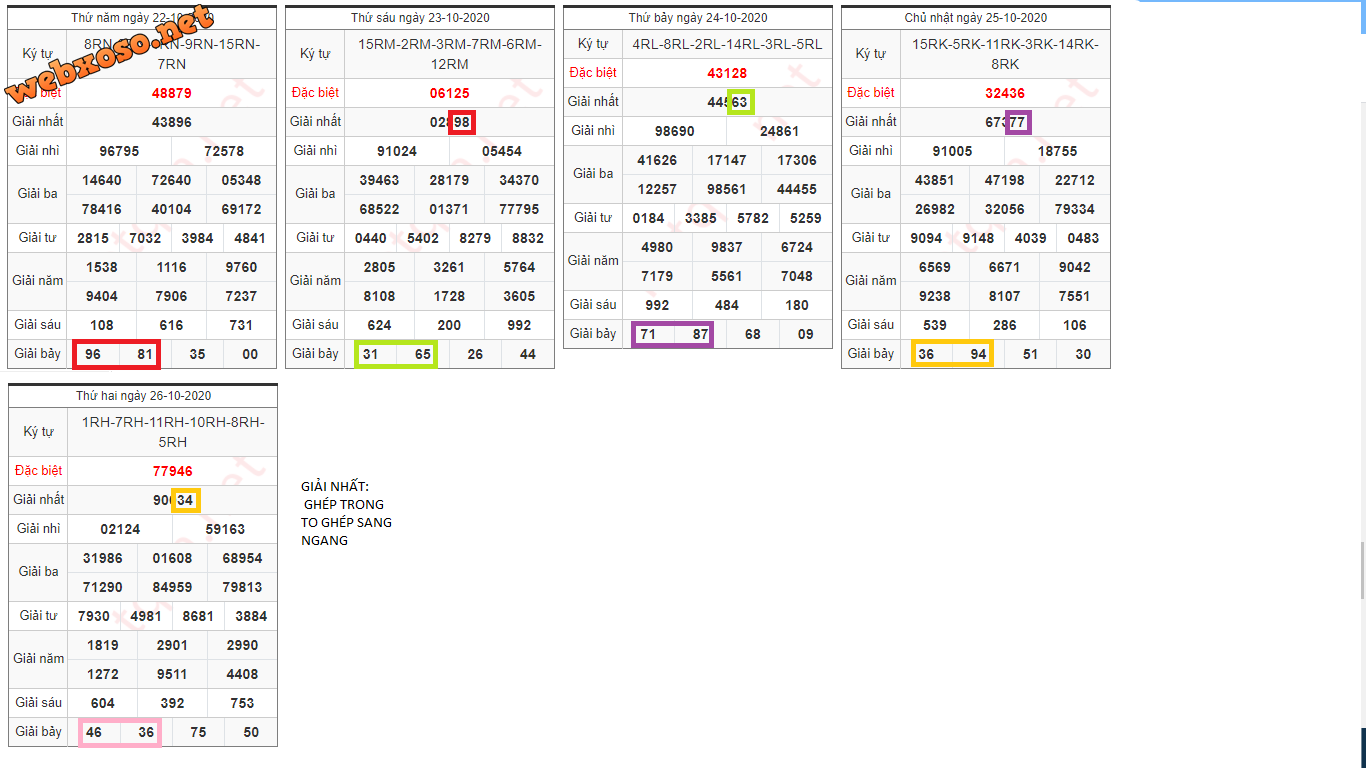Select the green-boxed 31 65 Giải bảy pair
The height and width of the screenshot is (768, 1366).
[396, 354]
